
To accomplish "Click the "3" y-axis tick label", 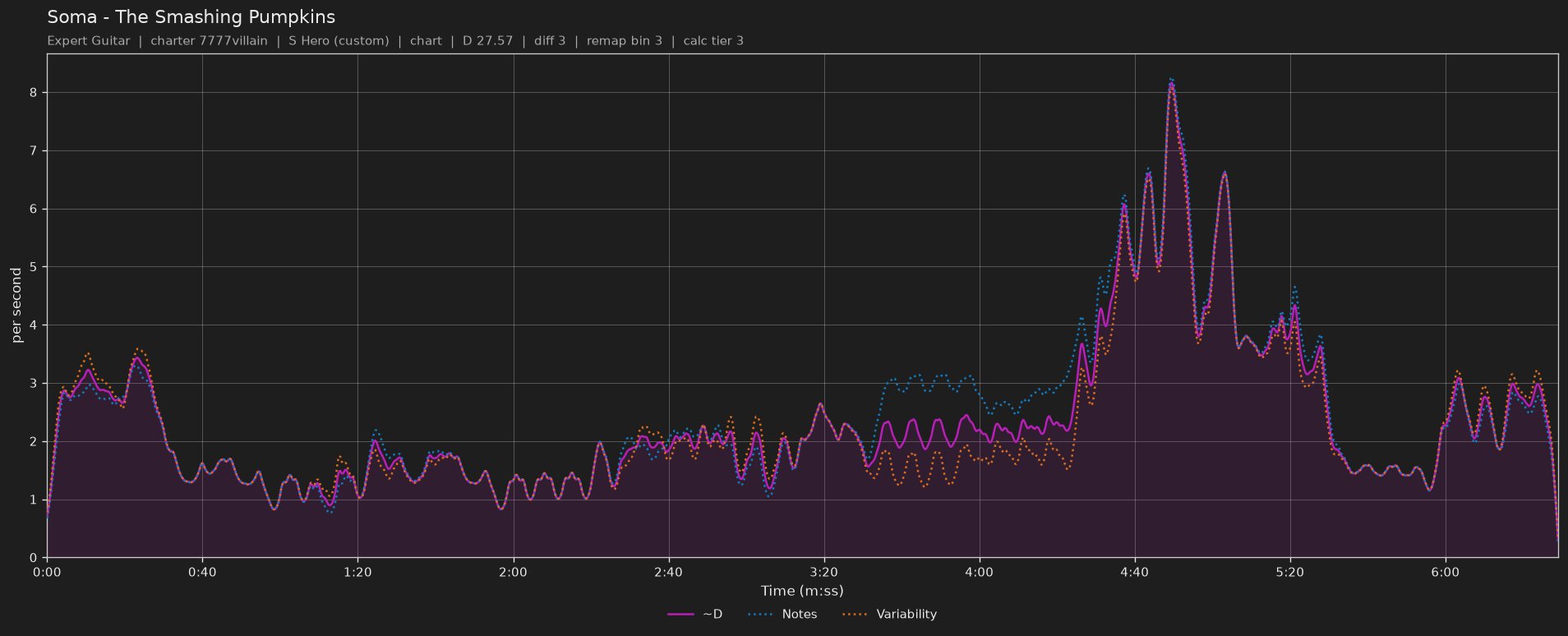I will point(35,384).
